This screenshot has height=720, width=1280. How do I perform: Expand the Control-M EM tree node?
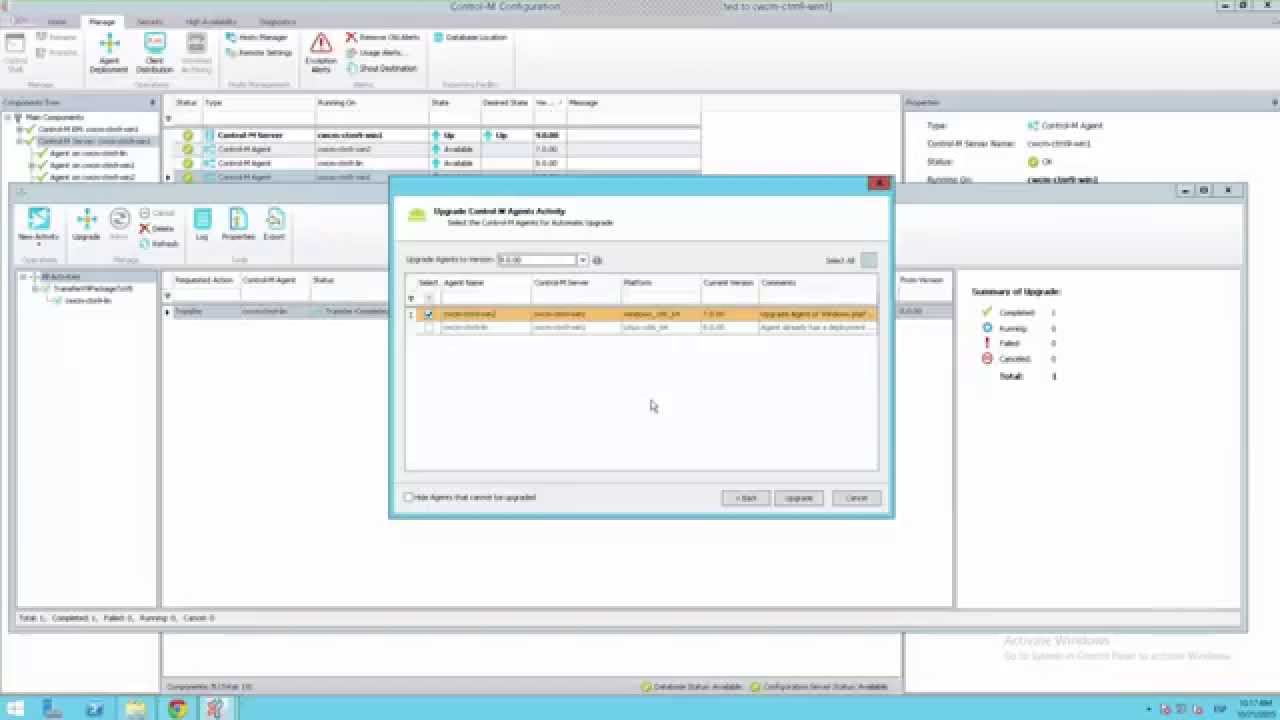[x=20, y=129]
